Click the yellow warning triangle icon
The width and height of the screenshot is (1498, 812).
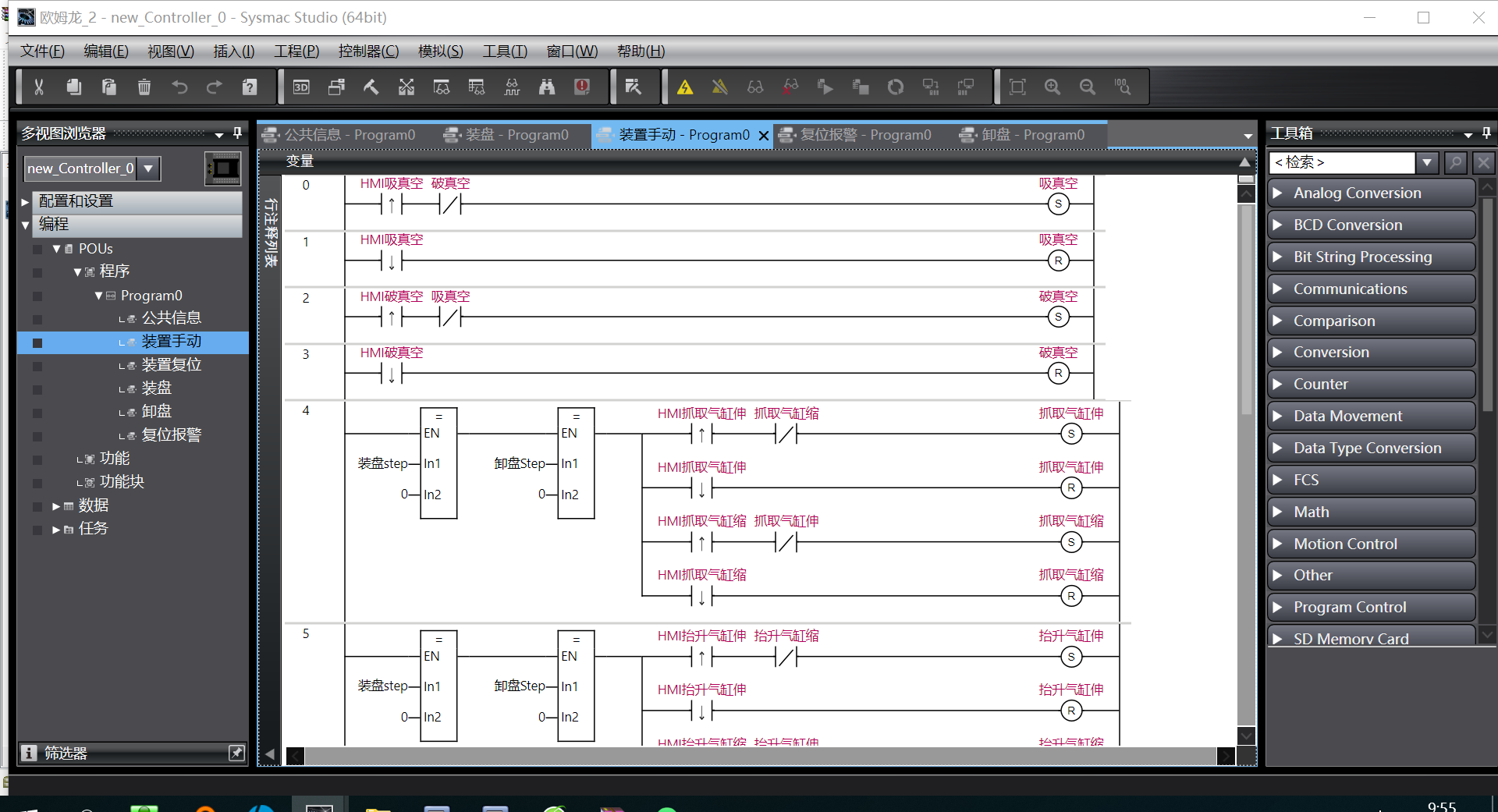click(685, 87)
